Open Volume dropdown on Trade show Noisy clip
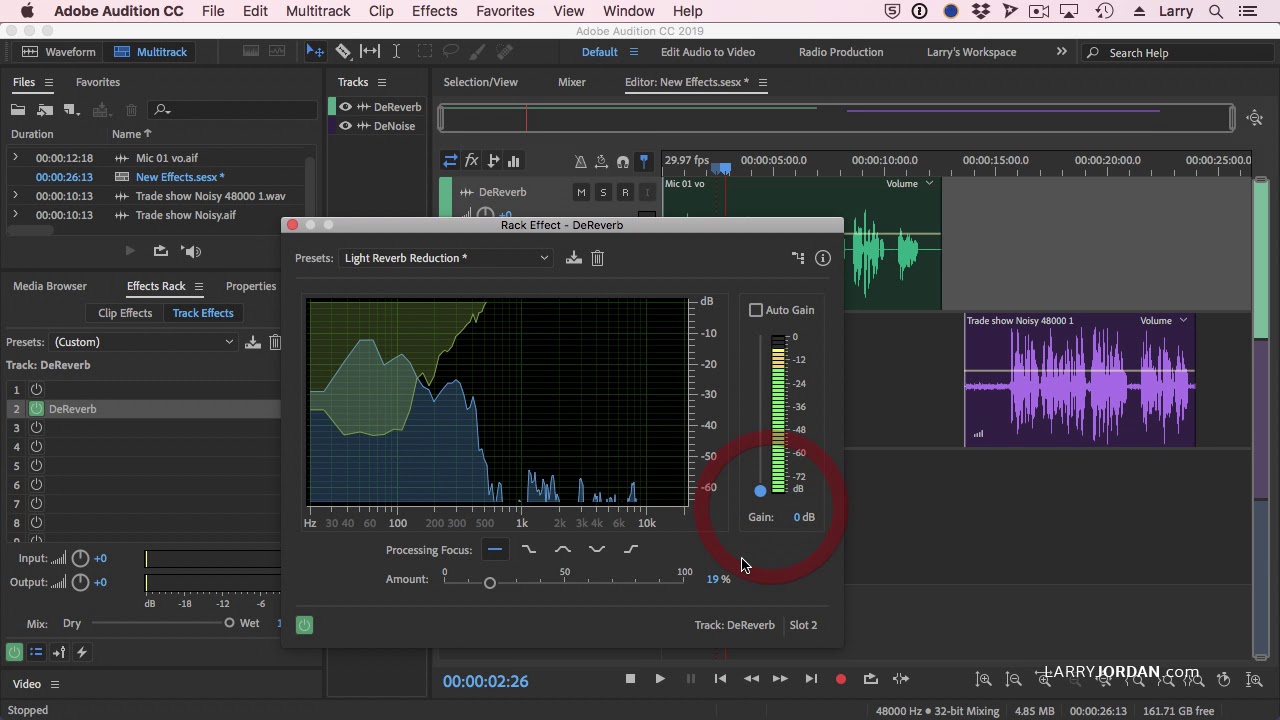This screenshot has height=720, width=1280. click(1164, 321)
